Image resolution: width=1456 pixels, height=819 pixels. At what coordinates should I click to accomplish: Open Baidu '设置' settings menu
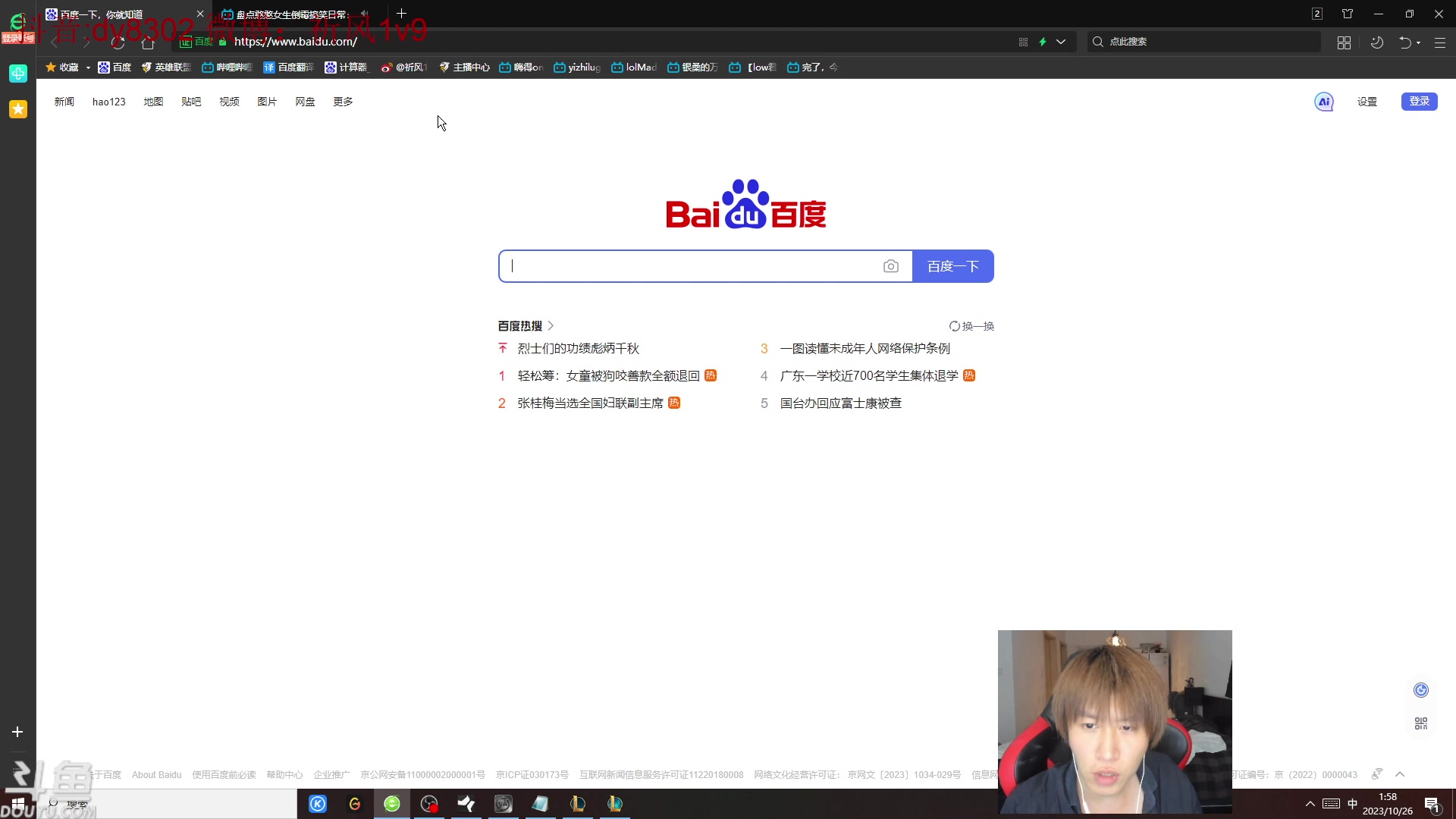(1367, 102)
